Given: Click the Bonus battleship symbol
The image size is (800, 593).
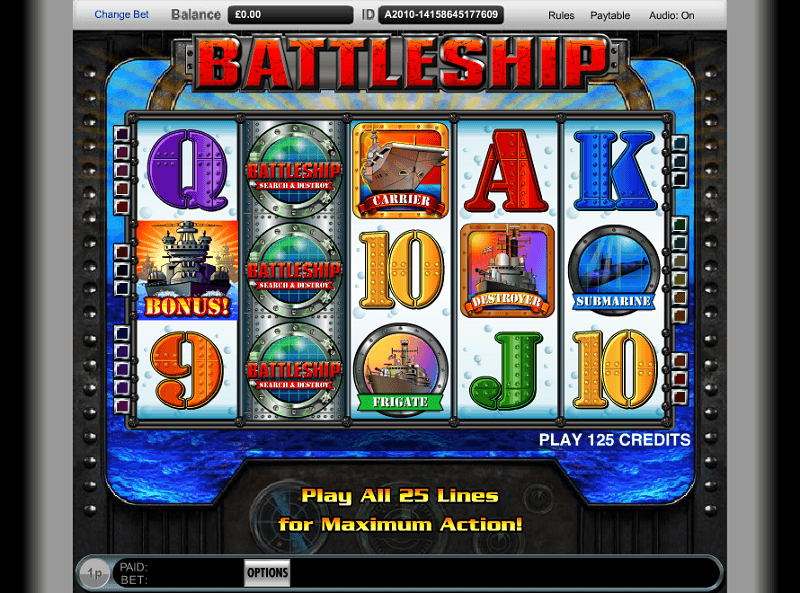Looking at the screenshot, I should click(x=187, y=270).
